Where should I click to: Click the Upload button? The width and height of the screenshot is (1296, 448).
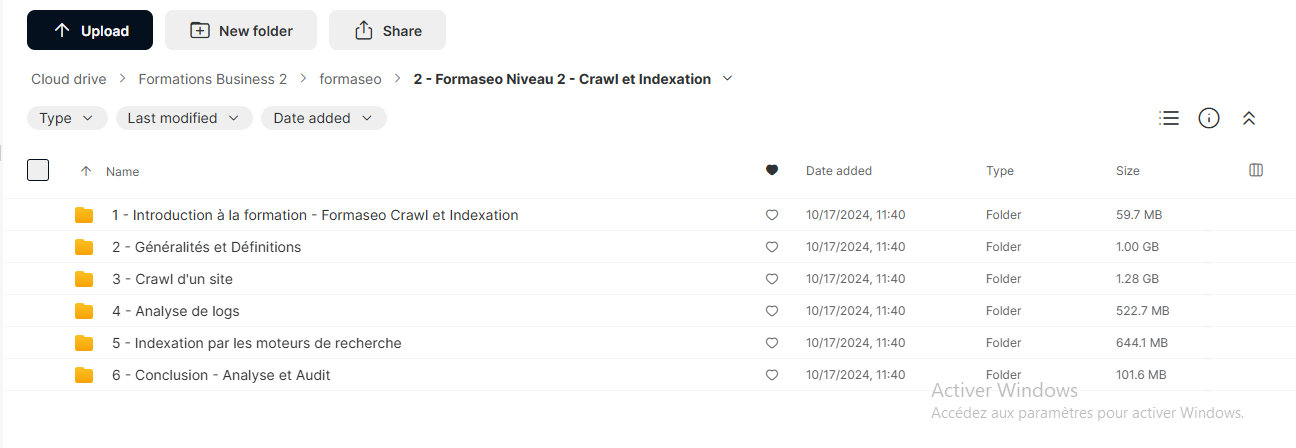(x=90, y=30)
